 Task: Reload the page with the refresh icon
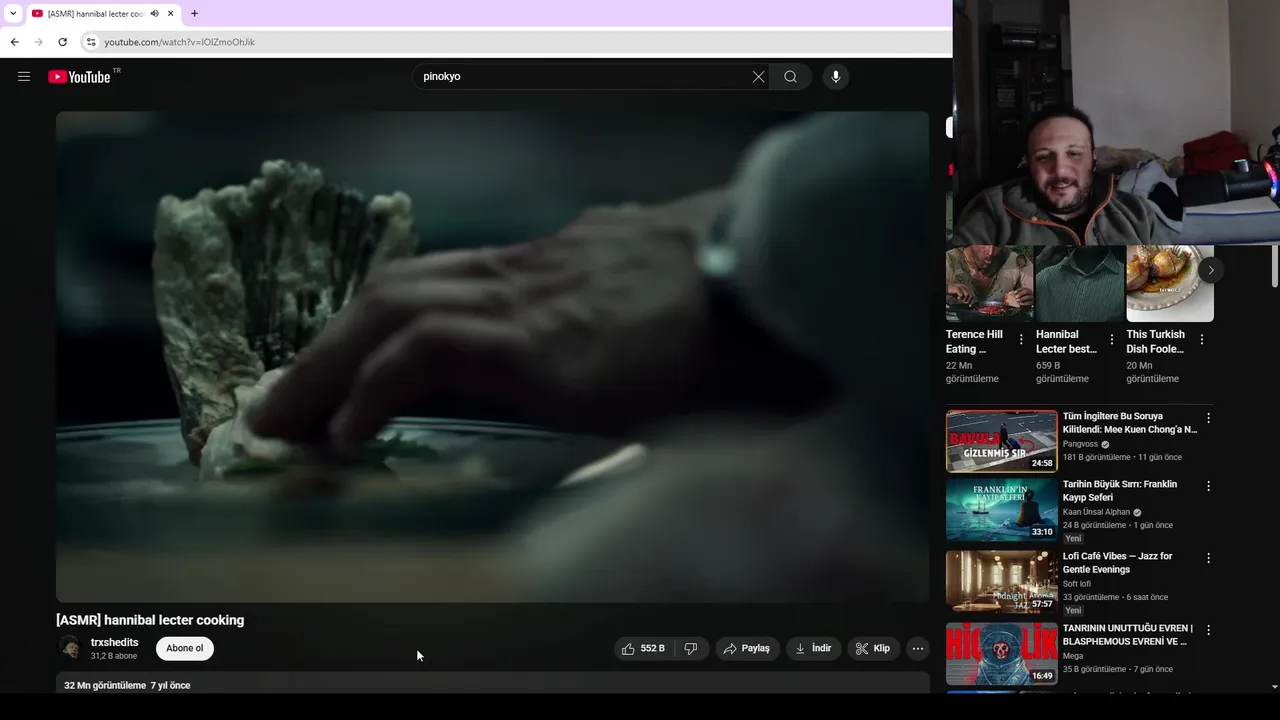62,42
